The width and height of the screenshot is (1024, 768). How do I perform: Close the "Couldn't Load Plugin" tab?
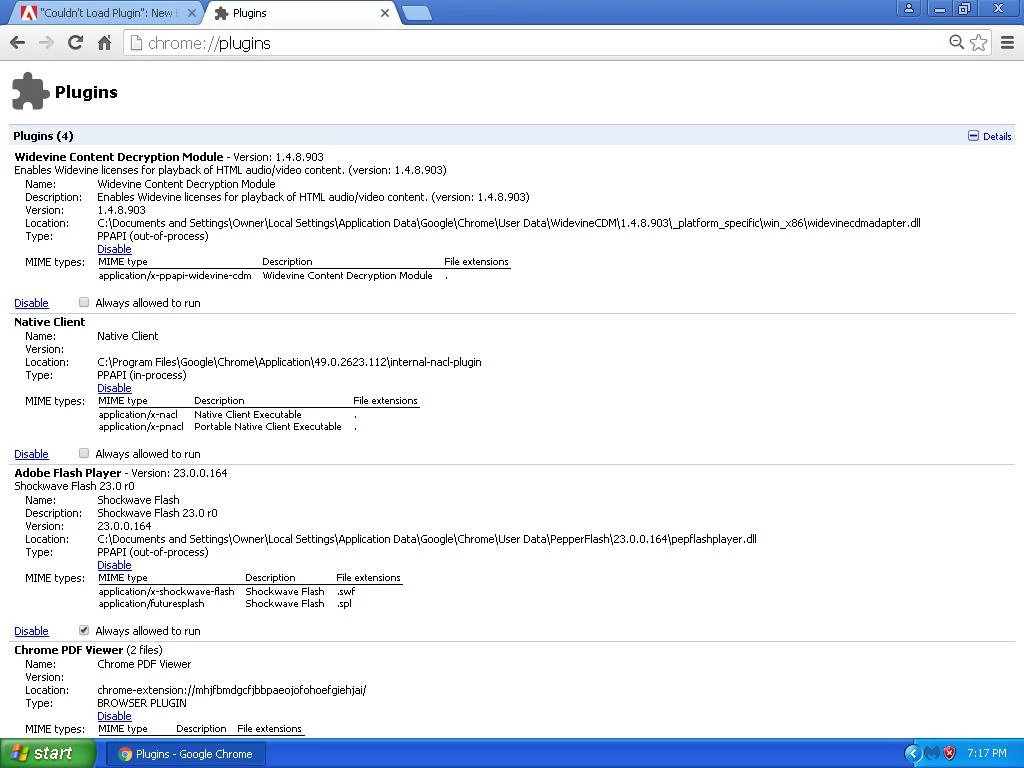pyautogui.click(x=192, y=13)
